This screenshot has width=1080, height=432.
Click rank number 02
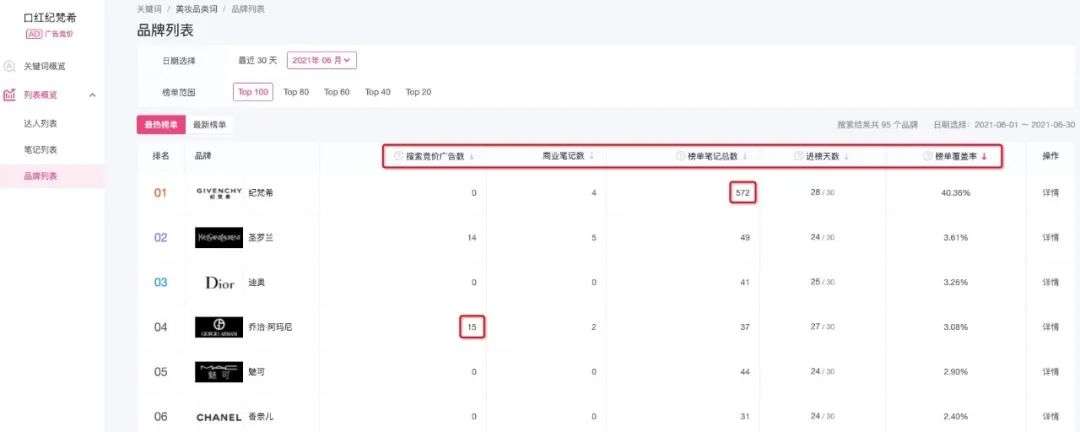(160, 238)
